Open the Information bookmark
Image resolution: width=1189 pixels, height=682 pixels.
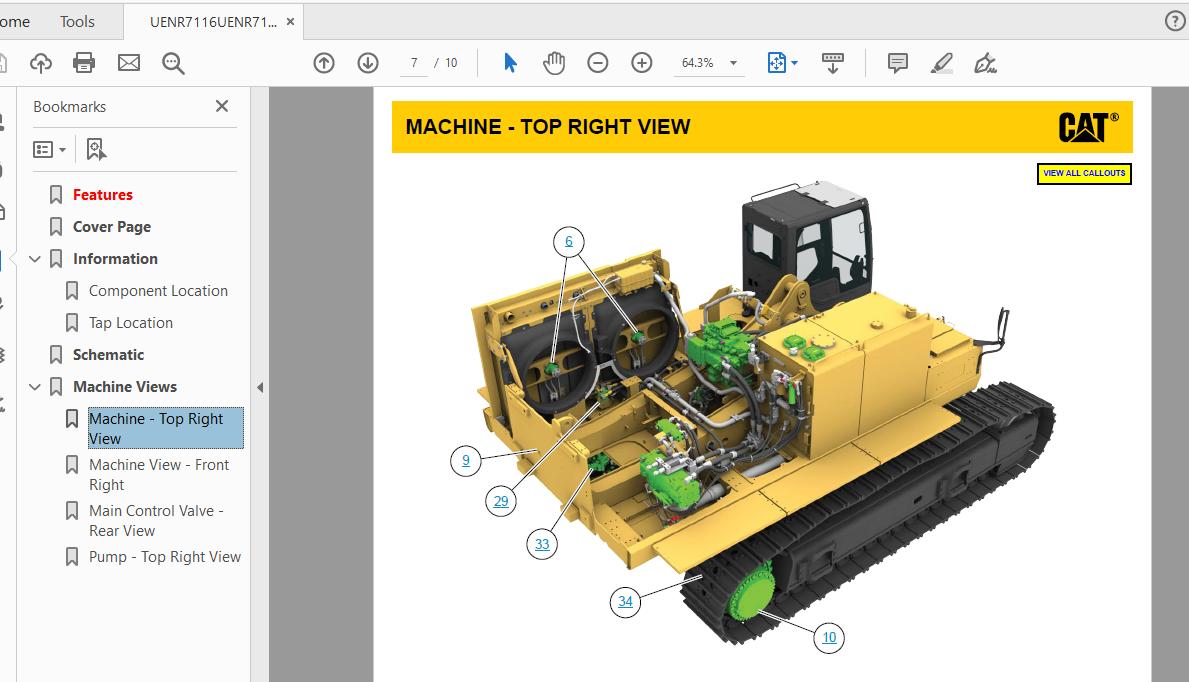click(x=115, y=259)
